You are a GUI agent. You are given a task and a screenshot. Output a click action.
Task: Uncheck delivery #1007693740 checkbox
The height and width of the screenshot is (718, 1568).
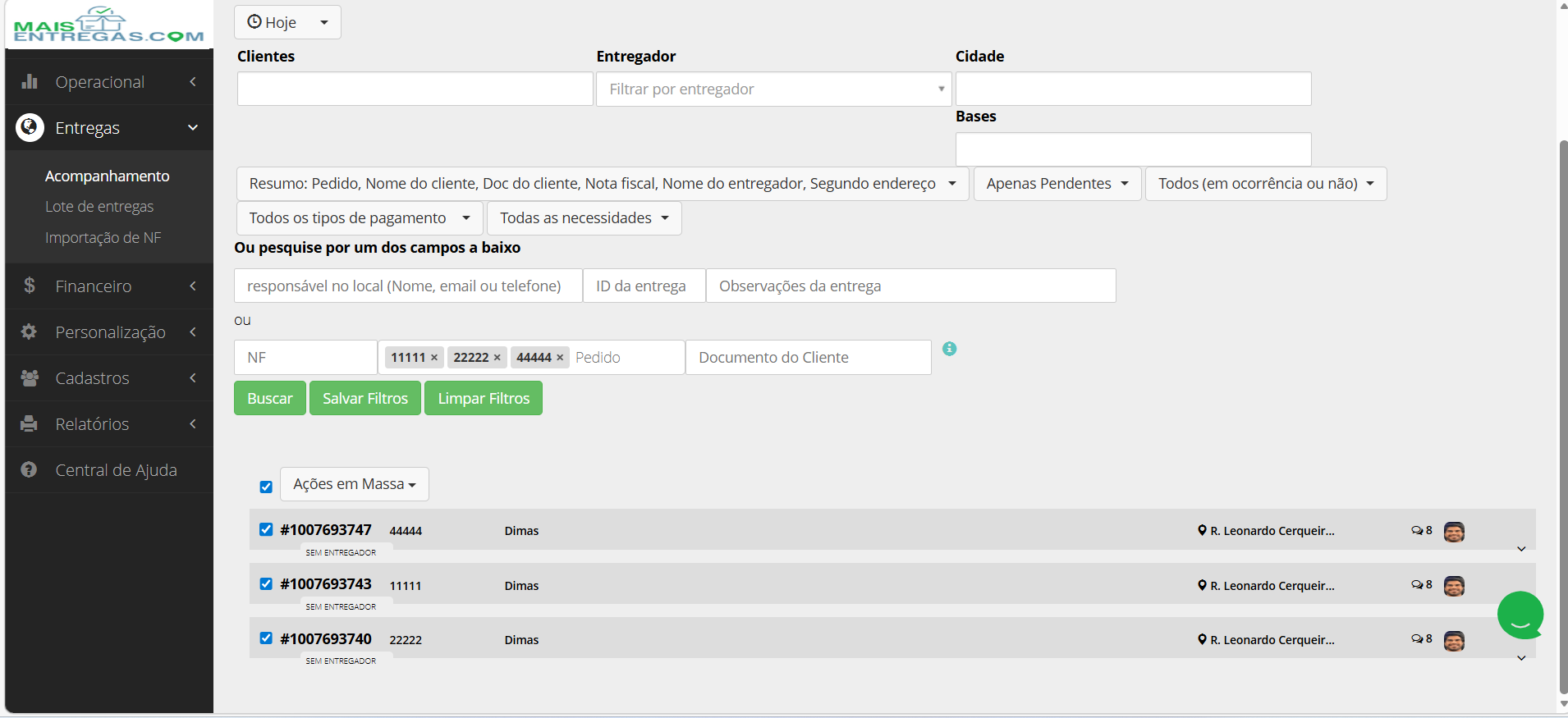click(x=266, y=638)
